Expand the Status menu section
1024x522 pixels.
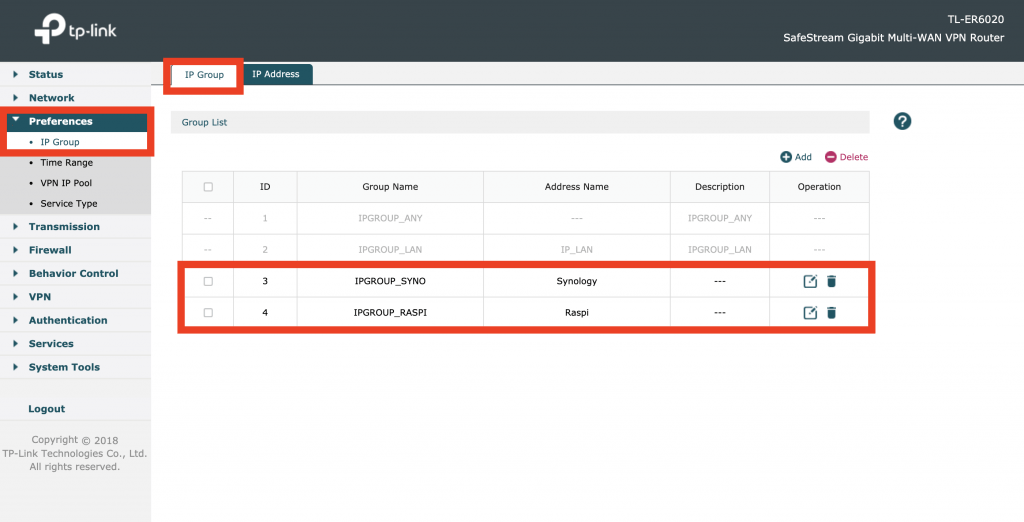[x=45, y=75]
